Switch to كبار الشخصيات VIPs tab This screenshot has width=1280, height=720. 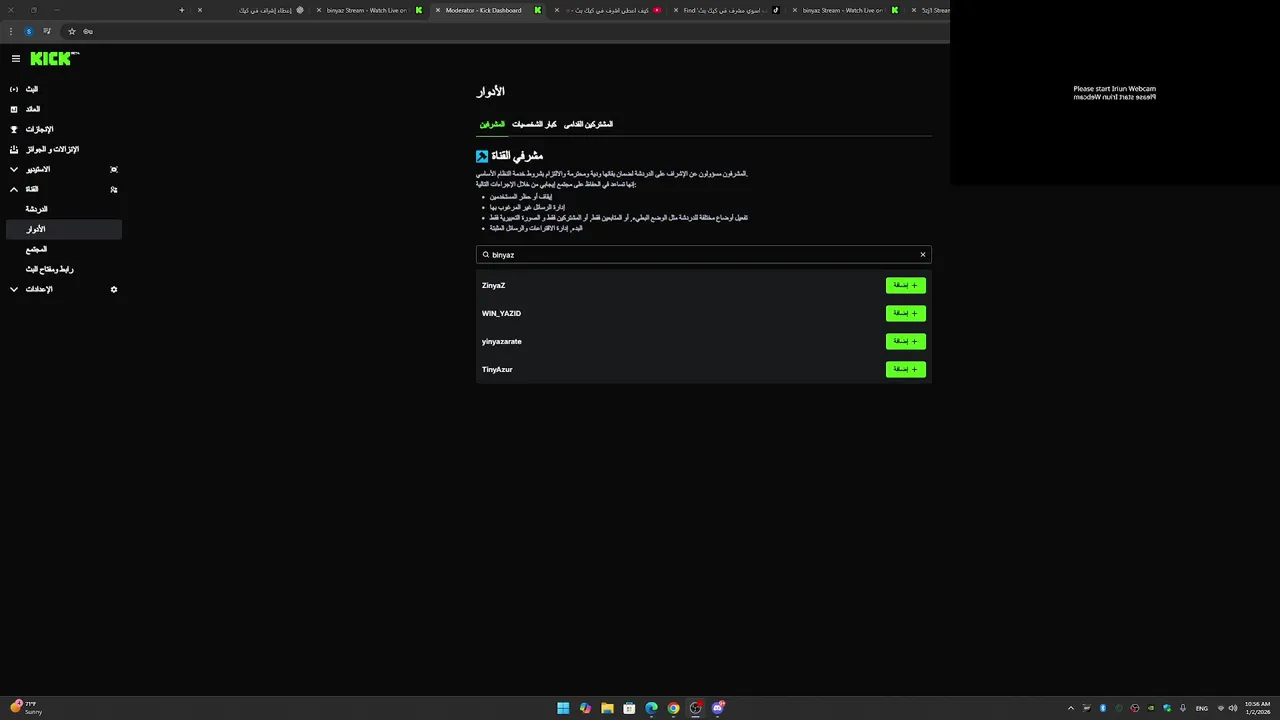534,124
